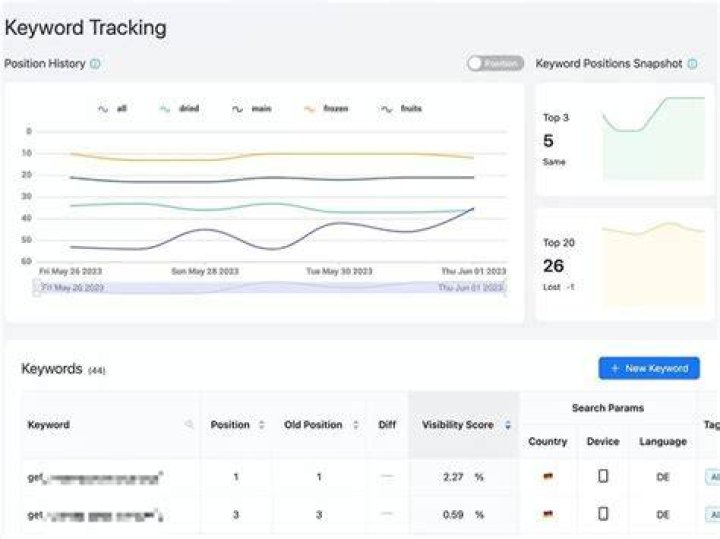Open the Top 3 snapshot card
Screen dimensions: 720x539
[x=625, y=140]
